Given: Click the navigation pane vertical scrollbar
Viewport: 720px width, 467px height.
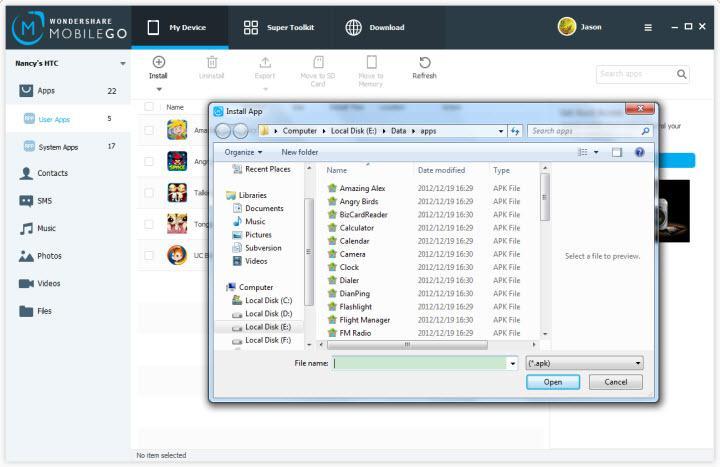Looking at the screenshot, I should tap(309, 252).
